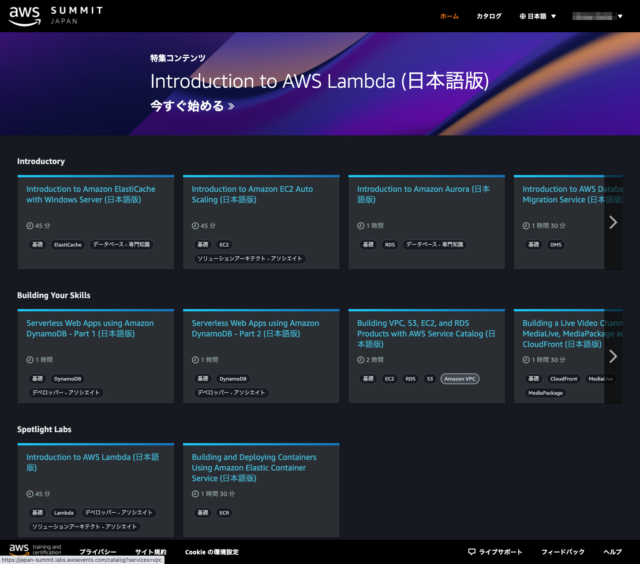
Task: Open プライバシー footer link
Action: point(98,552)
